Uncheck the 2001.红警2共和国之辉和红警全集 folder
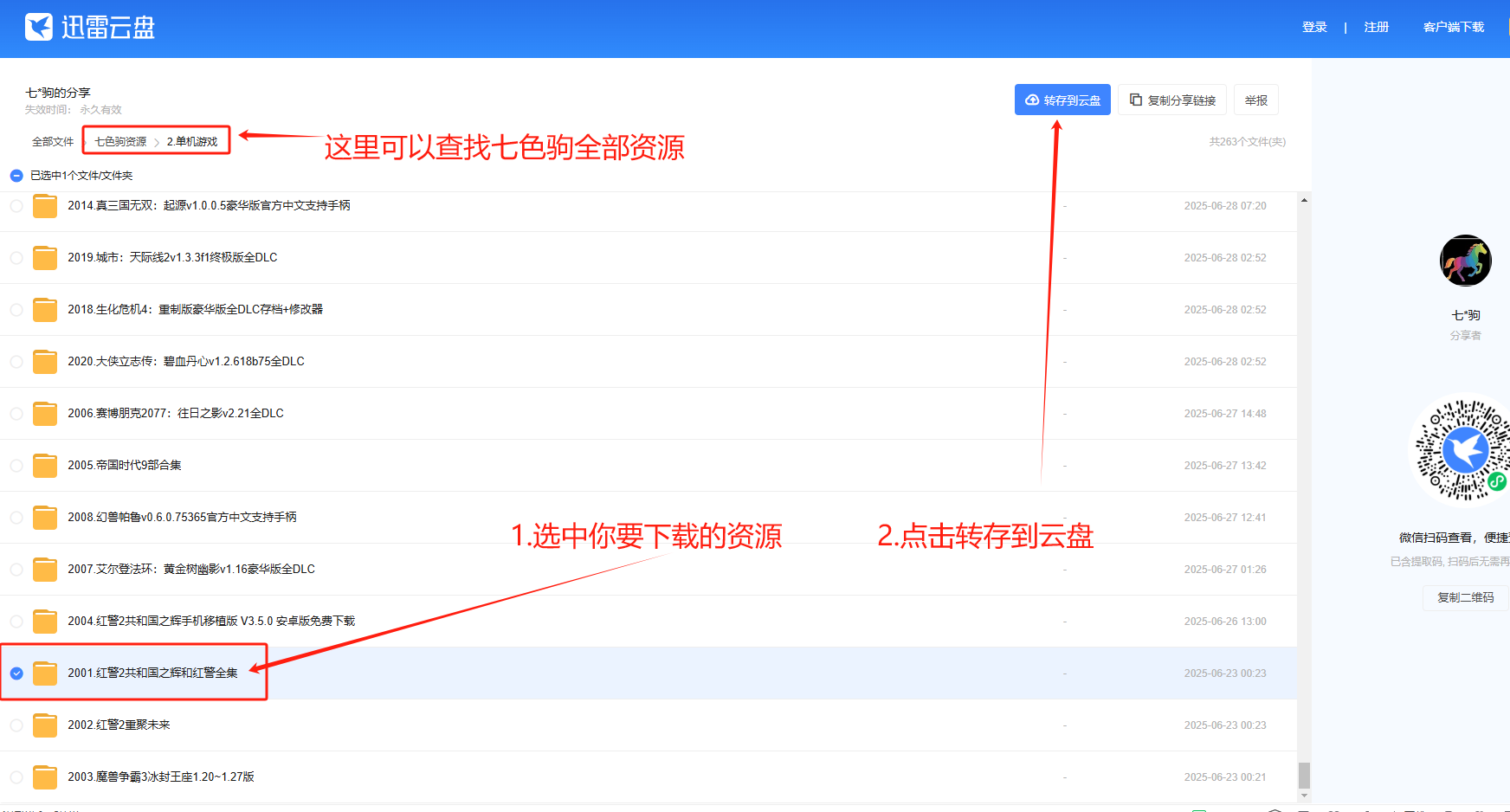Viewport: 1510px width, 812px height. tap(16, 673)
